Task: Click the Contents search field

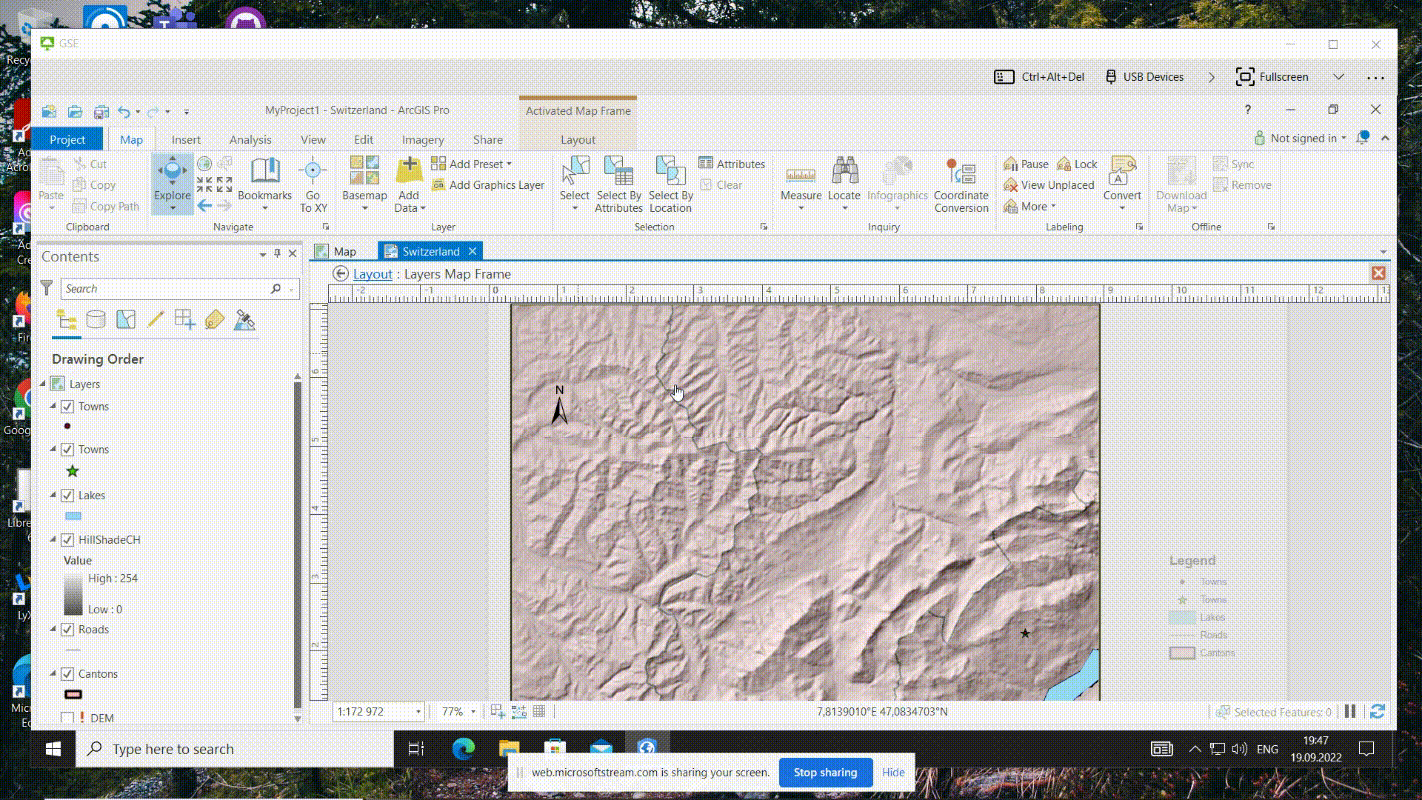Action: (x=165, y=289)
